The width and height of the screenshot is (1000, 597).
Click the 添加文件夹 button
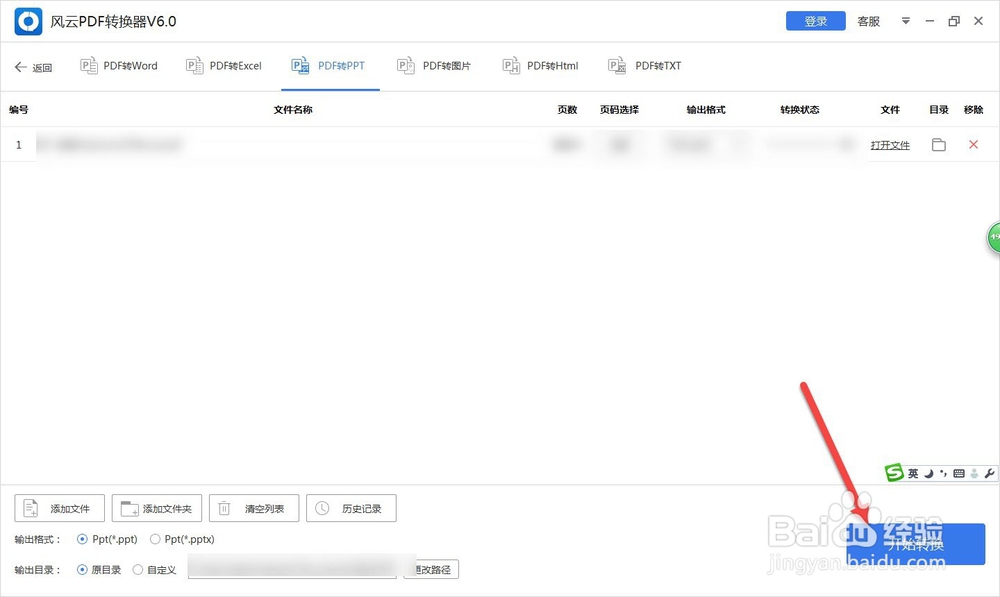tap(157, 508)
